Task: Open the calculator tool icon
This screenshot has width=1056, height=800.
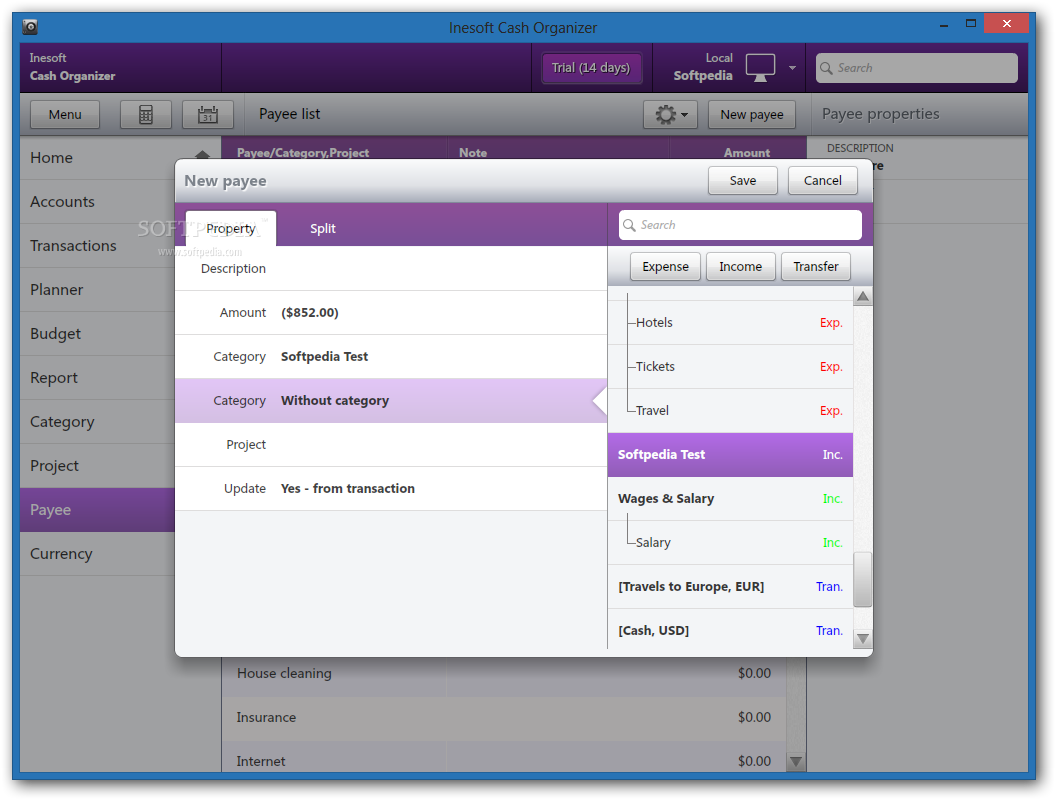Action: click(145, 114)
